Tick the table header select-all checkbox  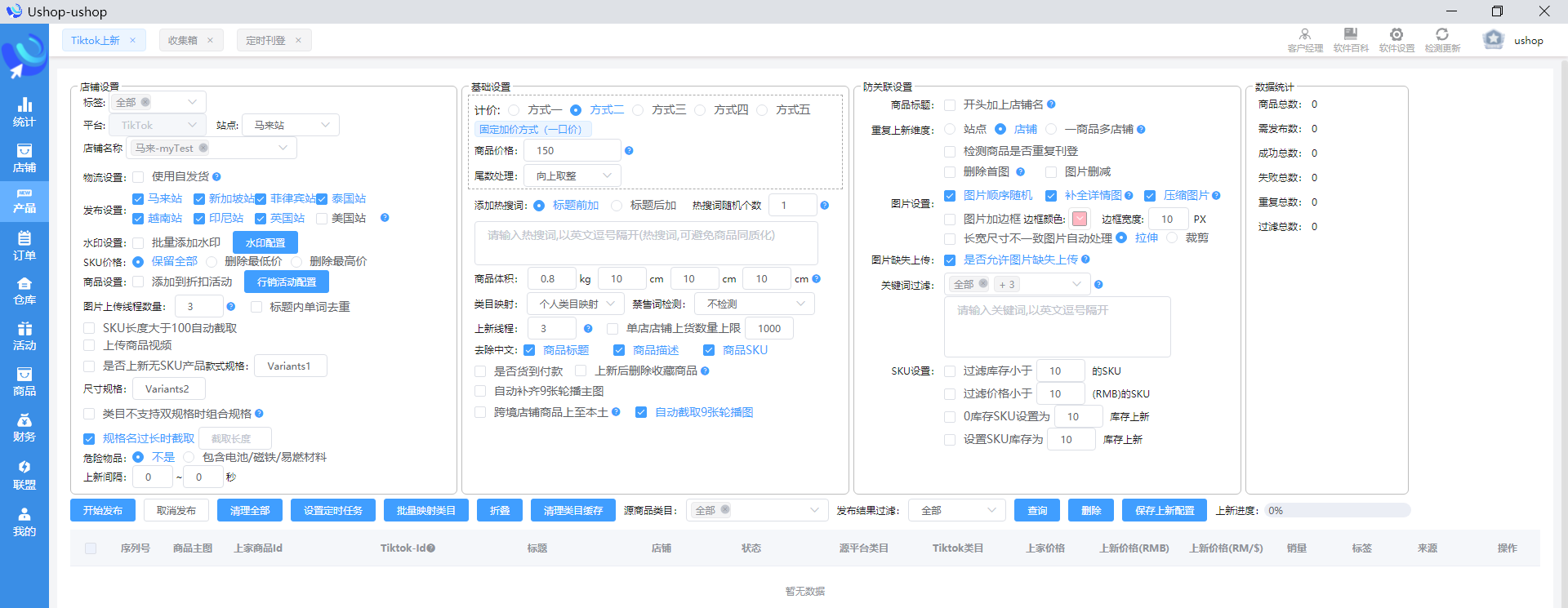click(91, 548)
